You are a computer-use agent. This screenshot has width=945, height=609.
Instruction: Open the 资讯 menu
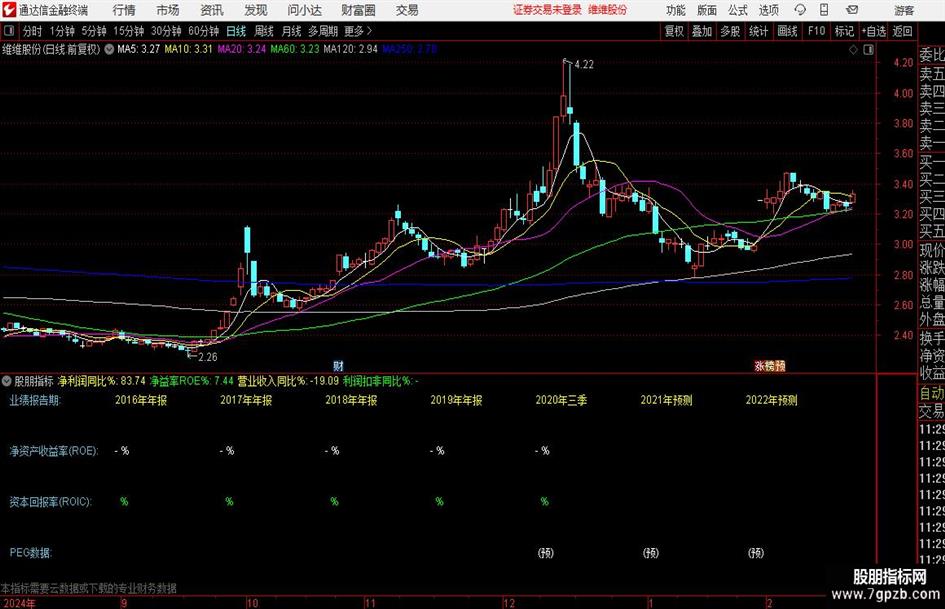coord(212,10)
